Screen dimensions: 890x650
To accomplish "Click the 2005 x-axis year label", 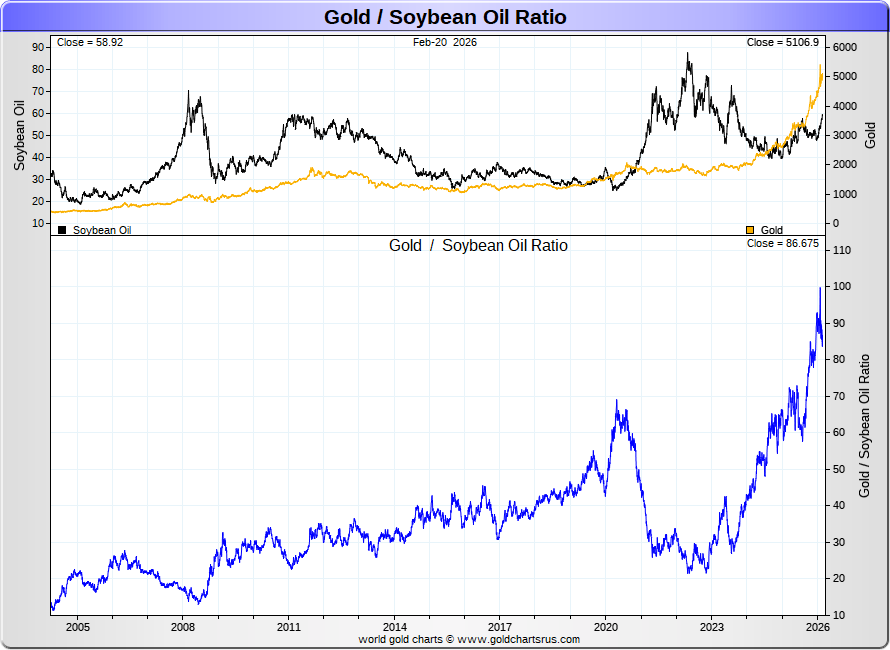I will click(77, 627).
